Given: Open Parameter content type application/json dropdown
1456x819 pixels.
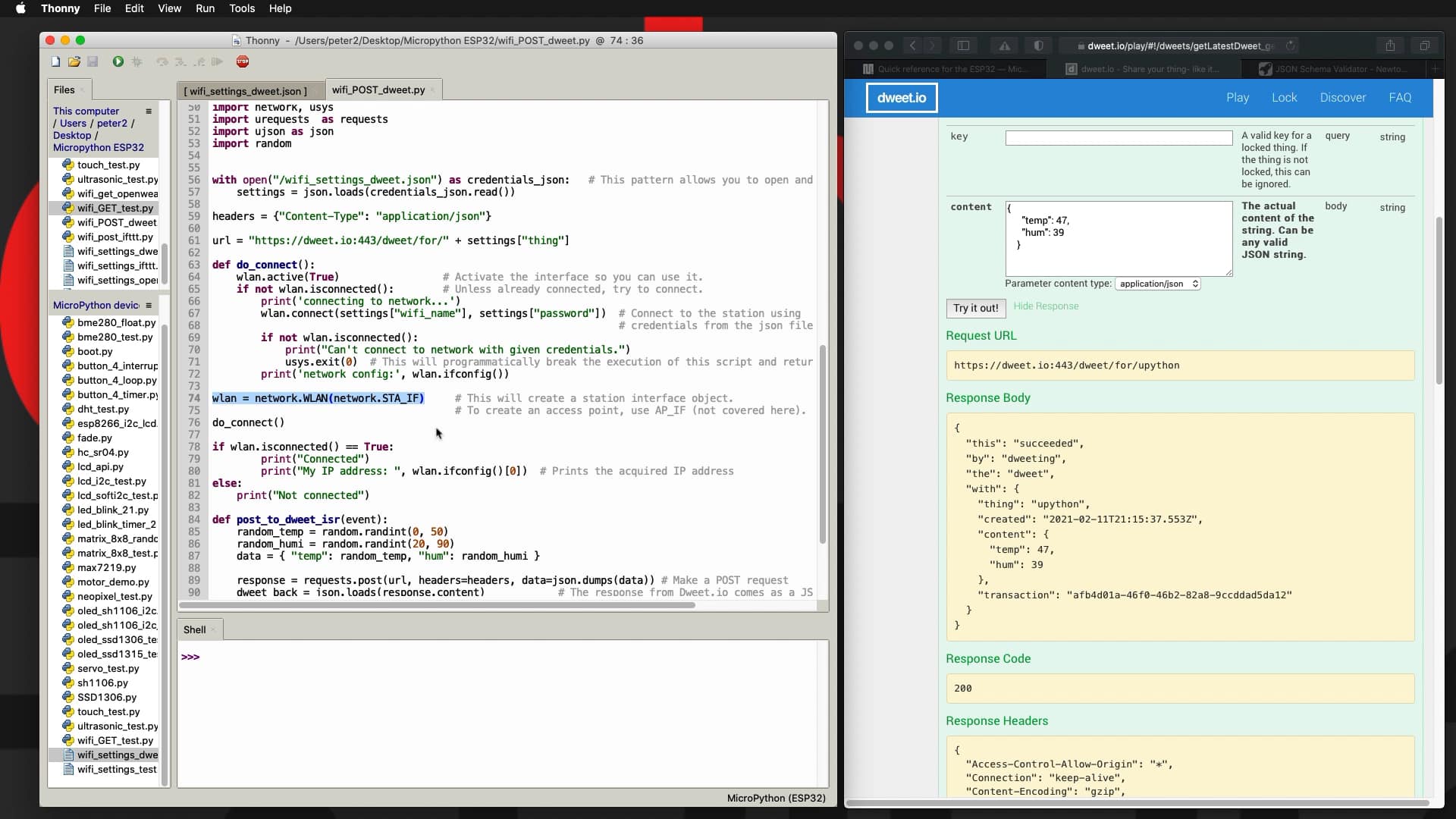Looking at the screenshot, I should pos(1158,284).
